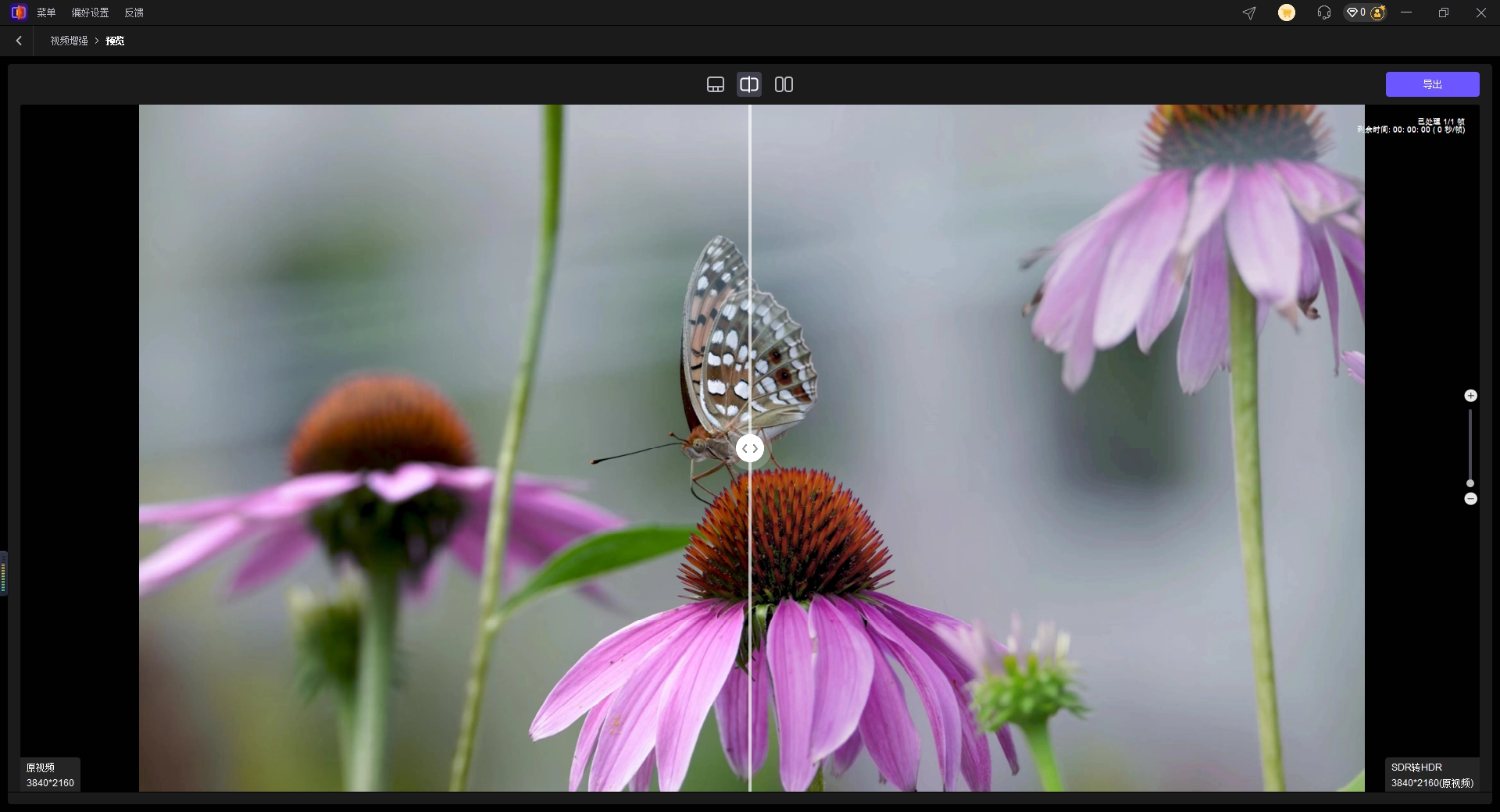
Task: Zoom in with the plus button
Action: click(x=1470, y=396)
